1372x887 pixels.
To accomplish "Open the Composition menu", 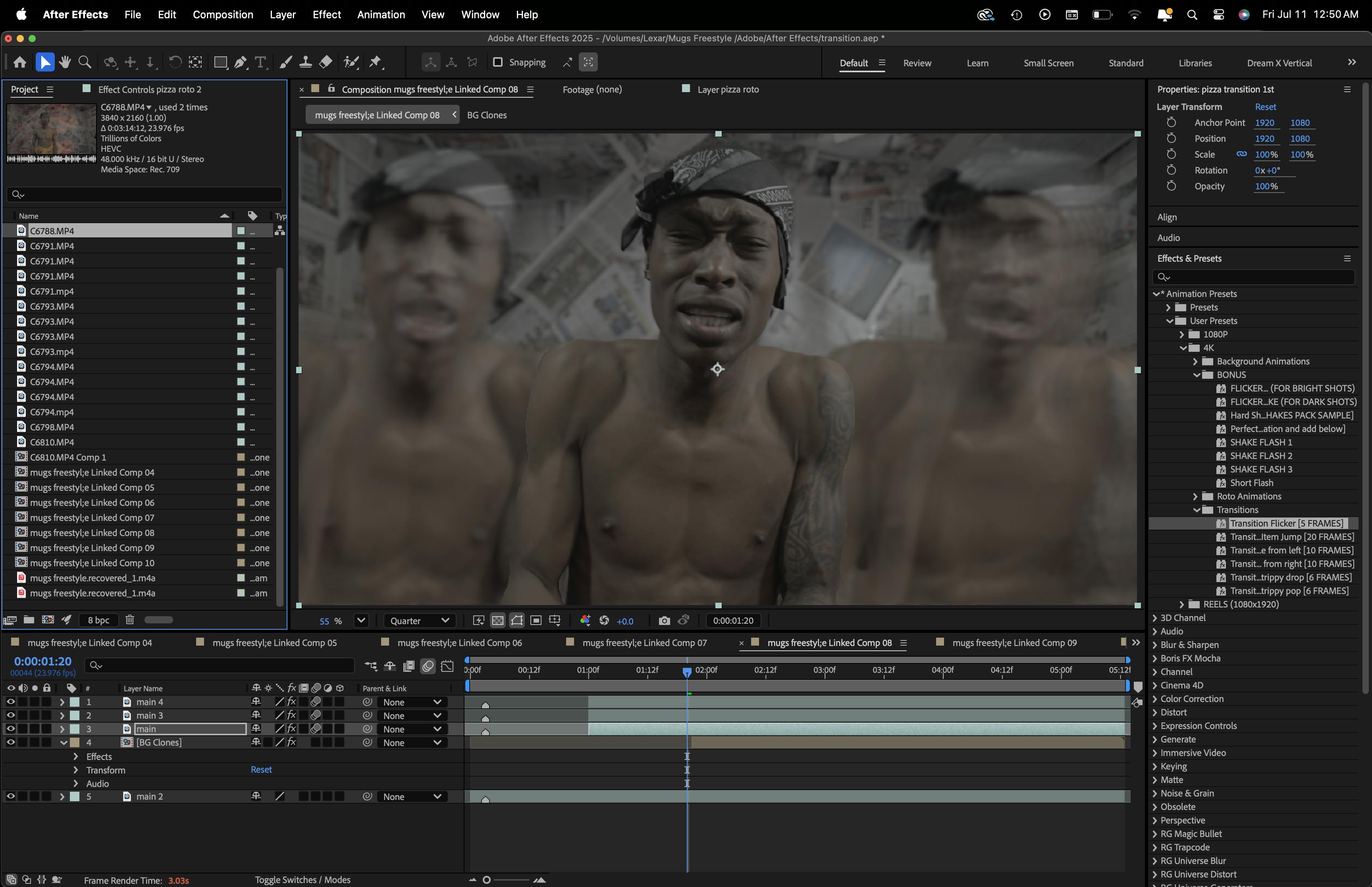I will click(x=223, y=14).
